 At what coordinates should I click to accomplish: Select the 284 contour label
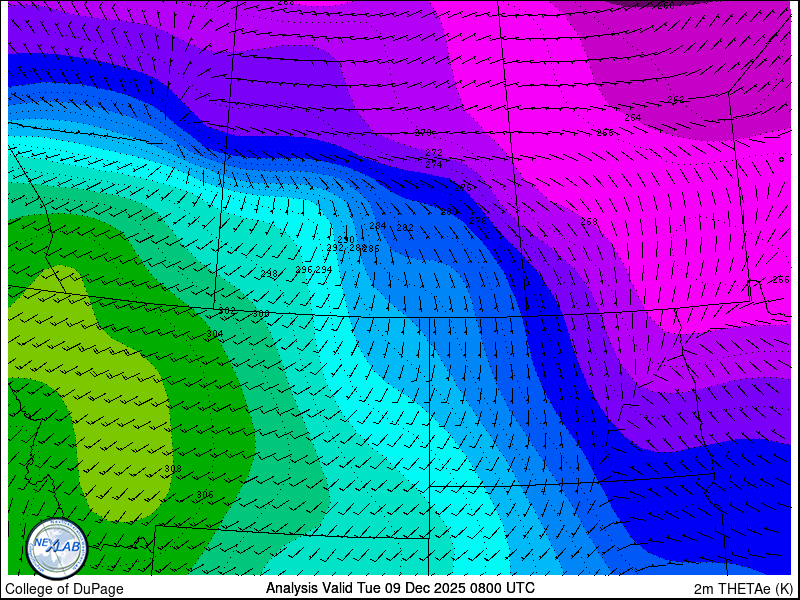[378, 226]
